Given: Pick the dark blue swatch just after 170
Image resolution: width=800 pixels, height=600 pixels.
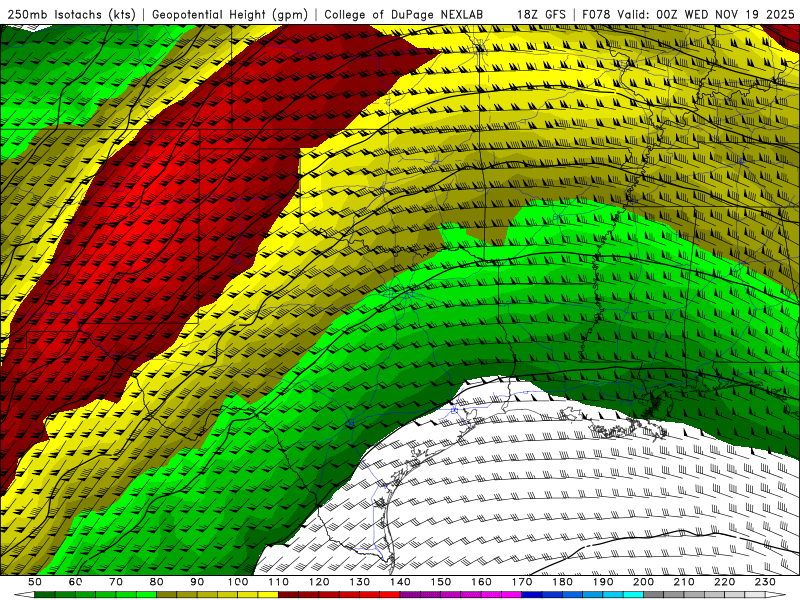Looking at the screenshot, I should coord(532,594).
